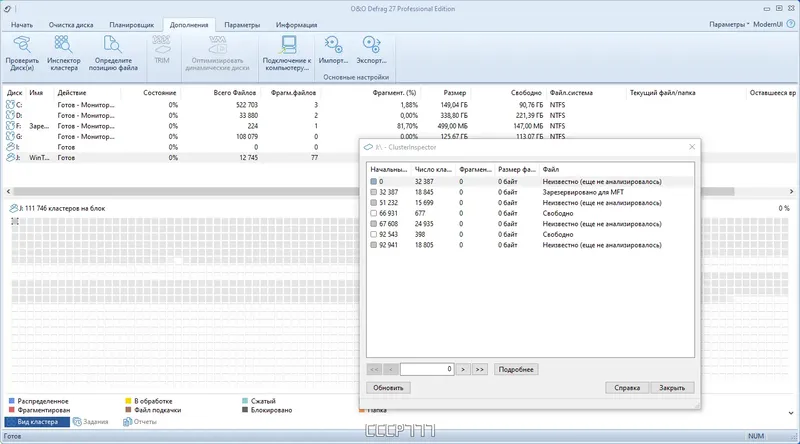Open Инспектор кластера tool
Screen dimensions: 800x444
pos(63,53)
